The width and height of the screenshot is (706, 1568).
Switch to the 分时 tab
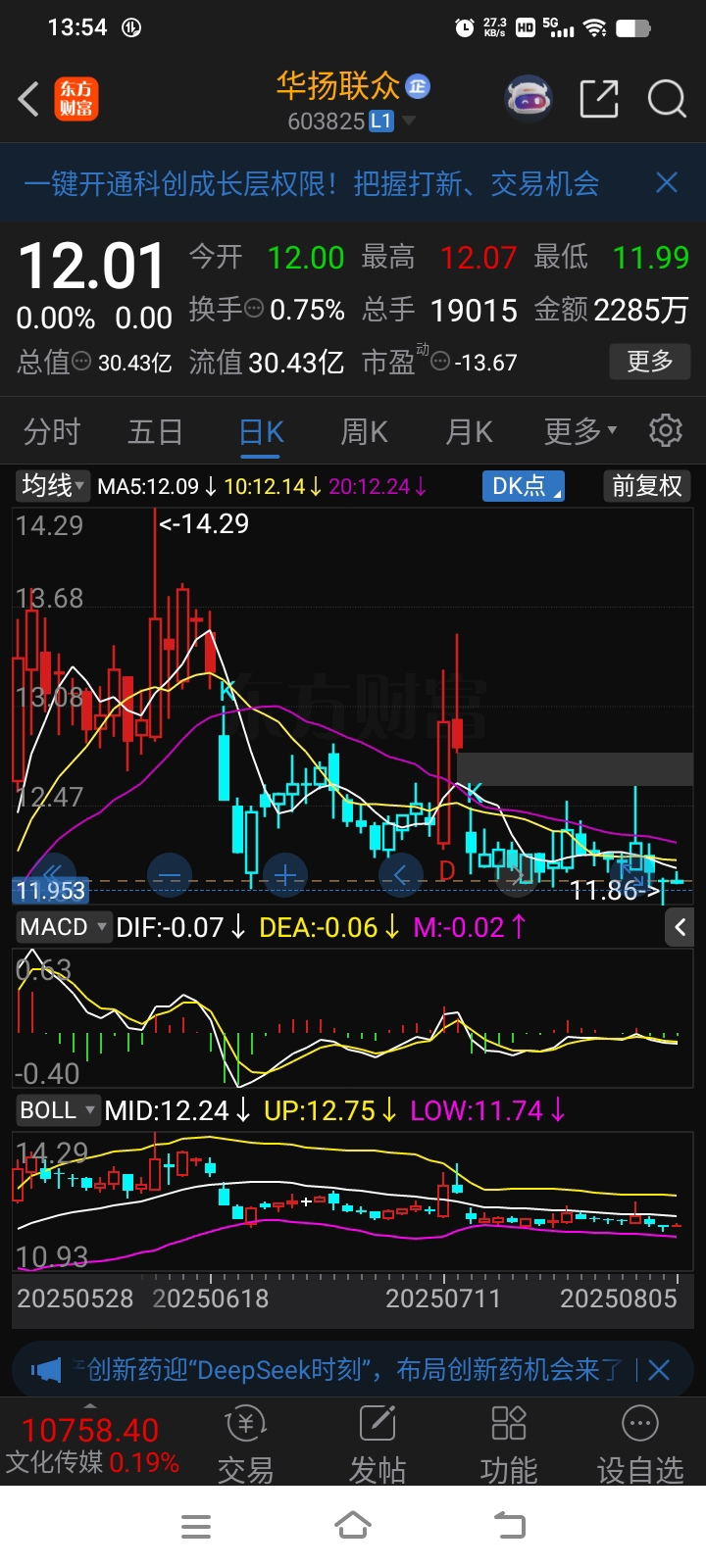52,431
